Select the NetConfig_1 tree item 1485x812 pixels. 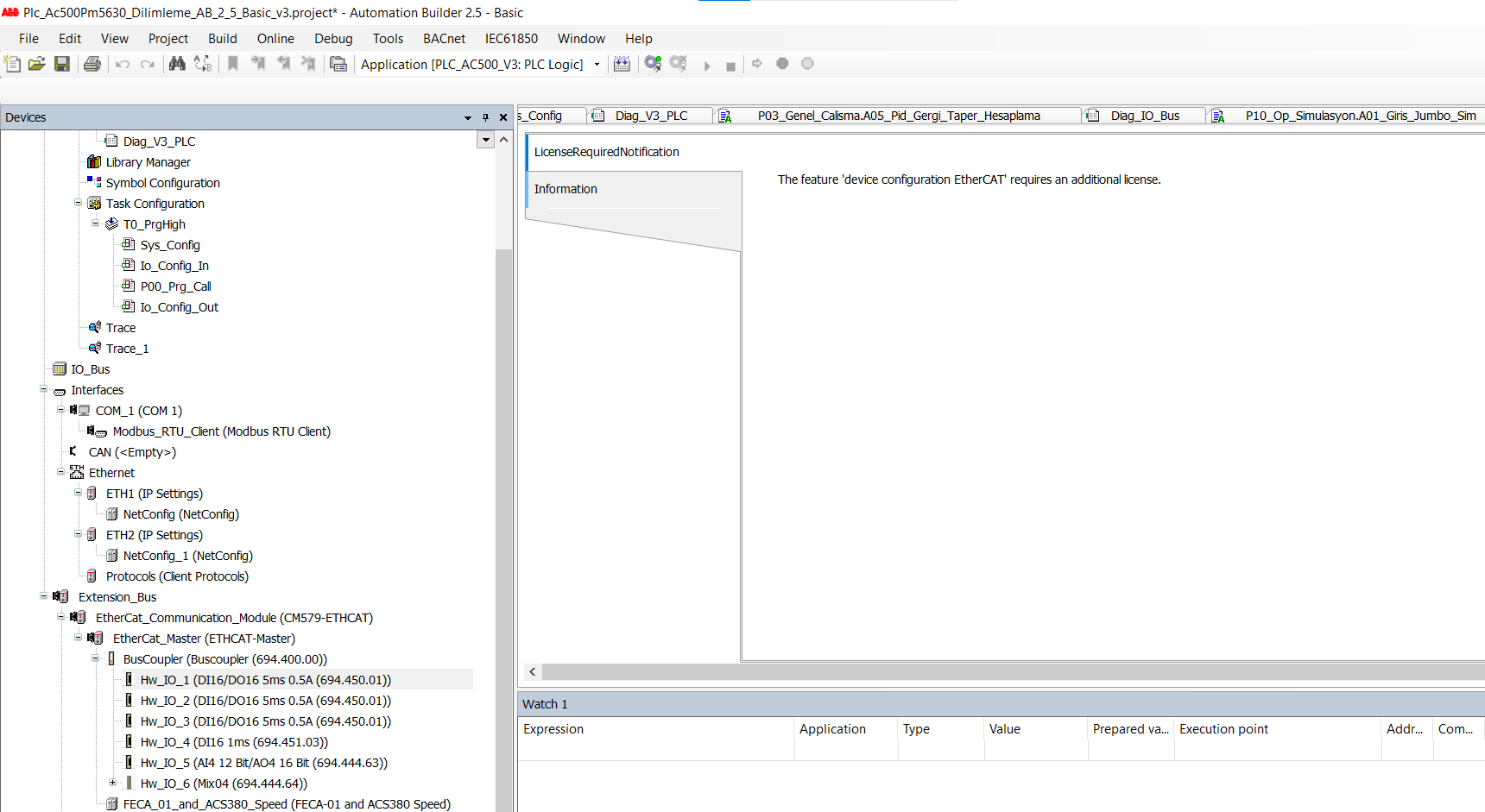coord(188,556)
